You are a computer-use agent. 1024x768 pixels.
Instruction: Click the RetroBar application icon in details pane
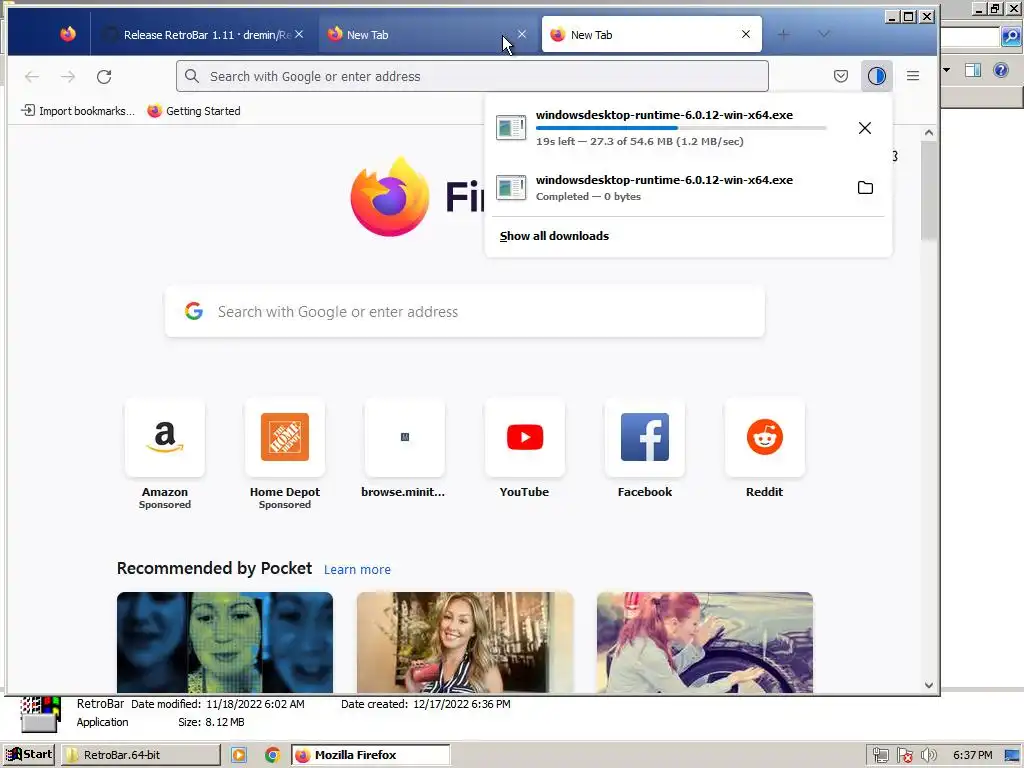coord(40,714)
